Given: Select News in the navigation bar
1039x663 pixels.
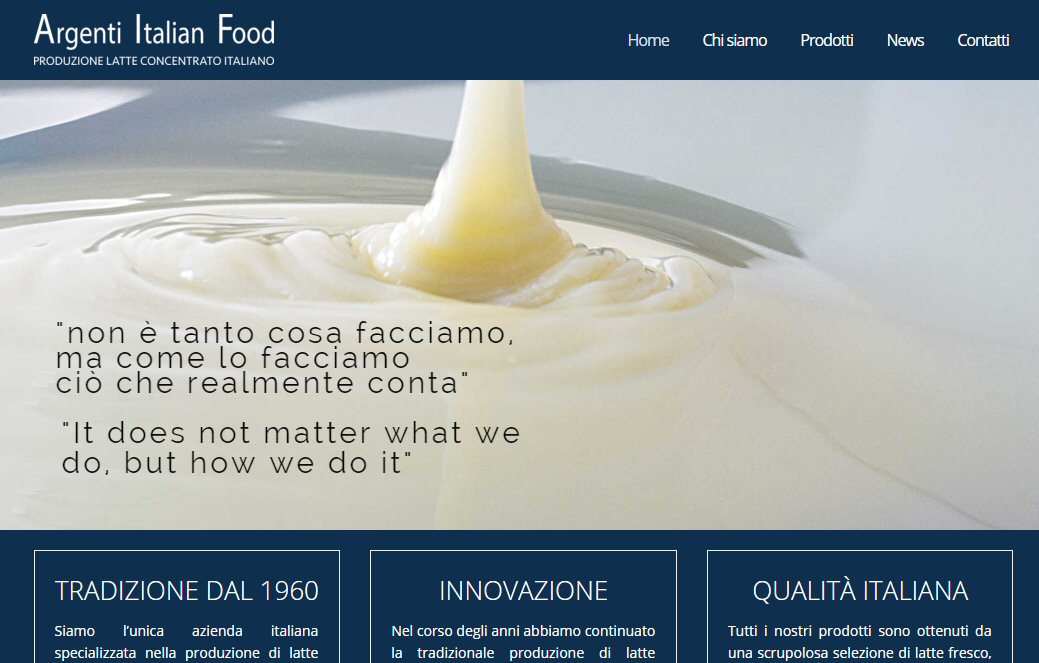Looking at the screenshot, I should point(905,40).
